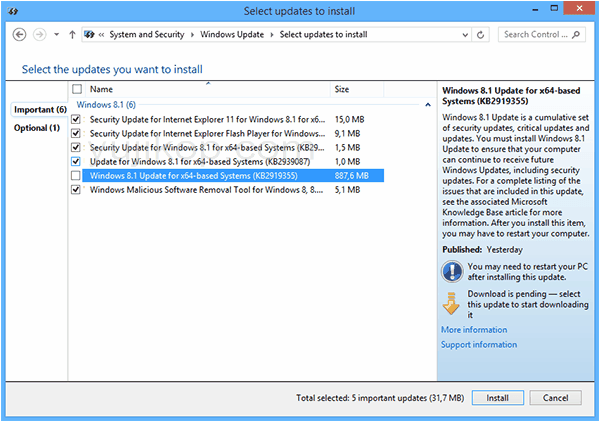Toggle the select-all checkbox by Name
The width and height of the screenshot is (600, 422).
77,89
